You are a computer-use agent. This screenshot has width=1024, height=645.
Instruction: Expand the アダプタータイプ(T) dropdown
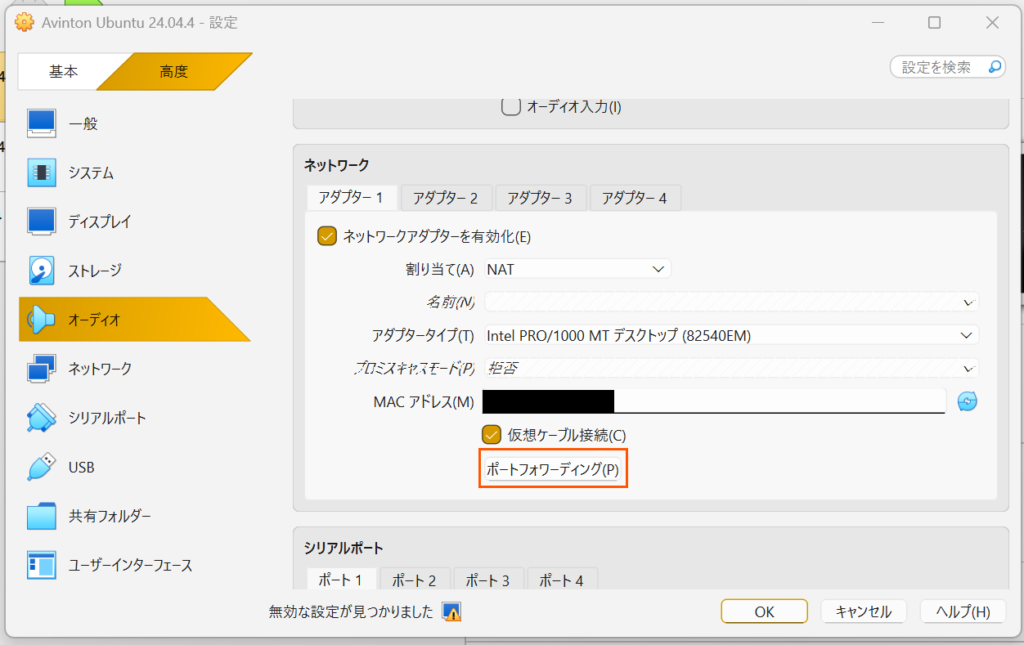point(731,336)
